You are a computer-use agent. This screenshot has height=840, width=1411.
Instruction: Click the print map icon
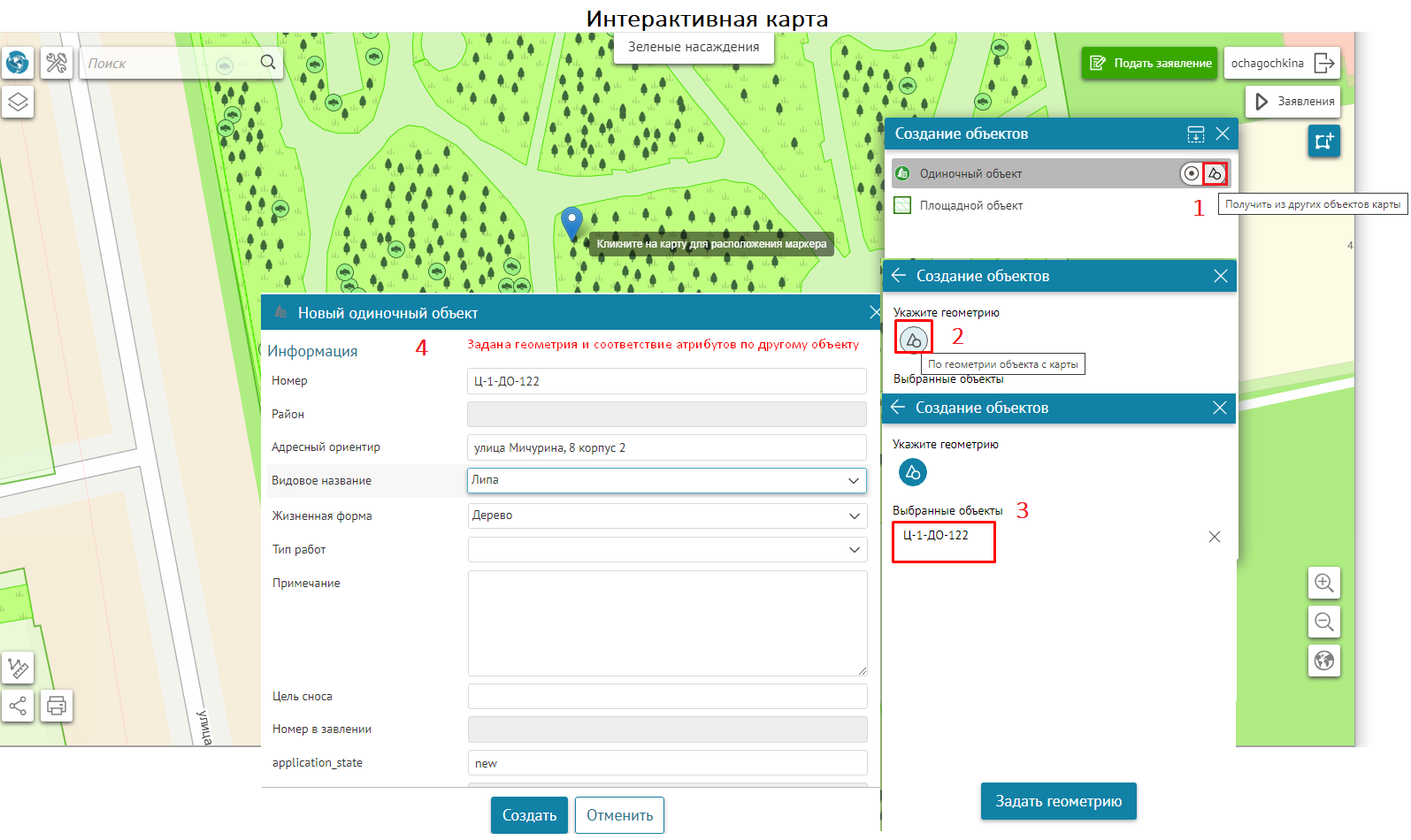[57, 706]
